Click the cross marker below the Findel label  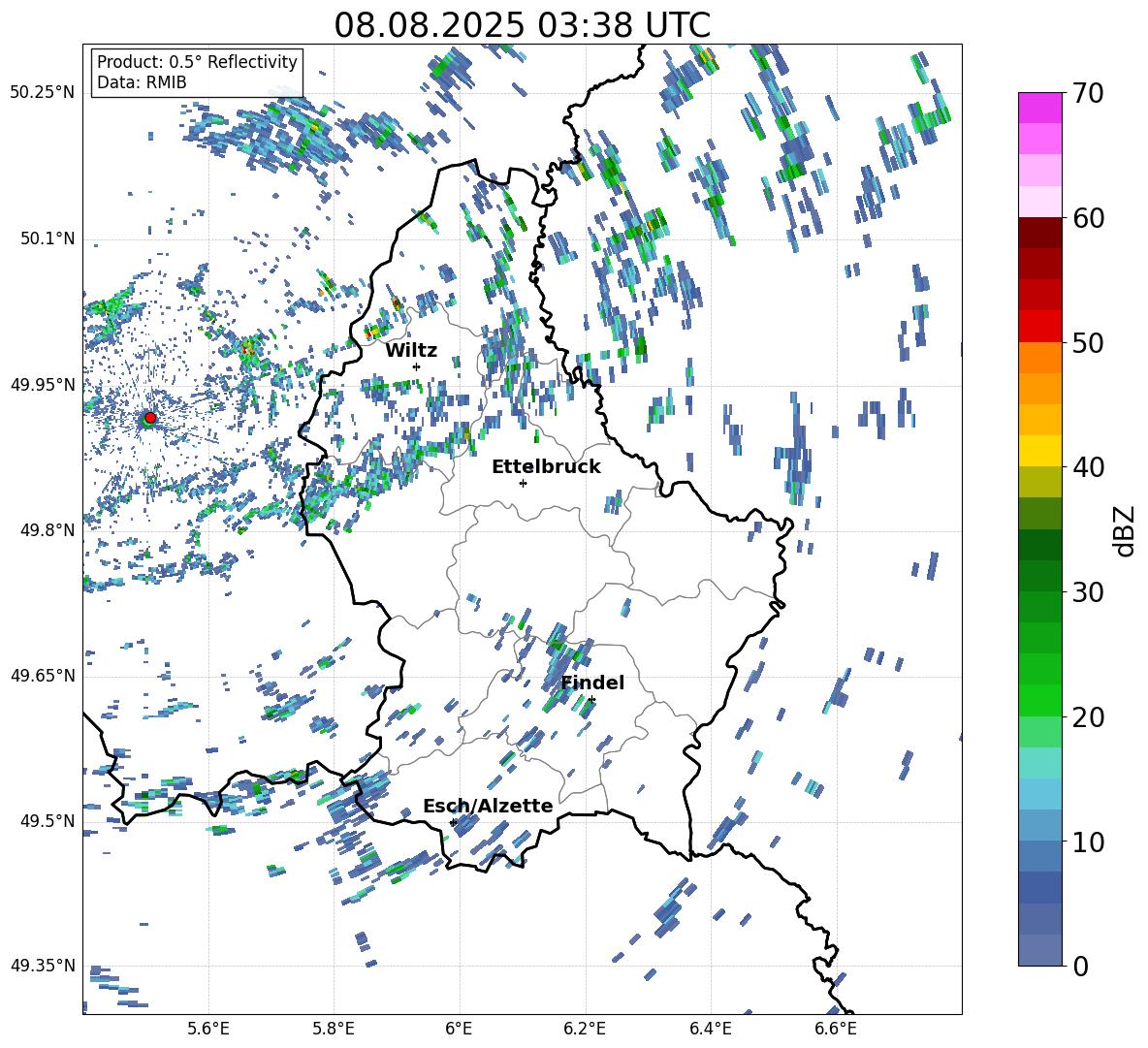tap(591, 700)
